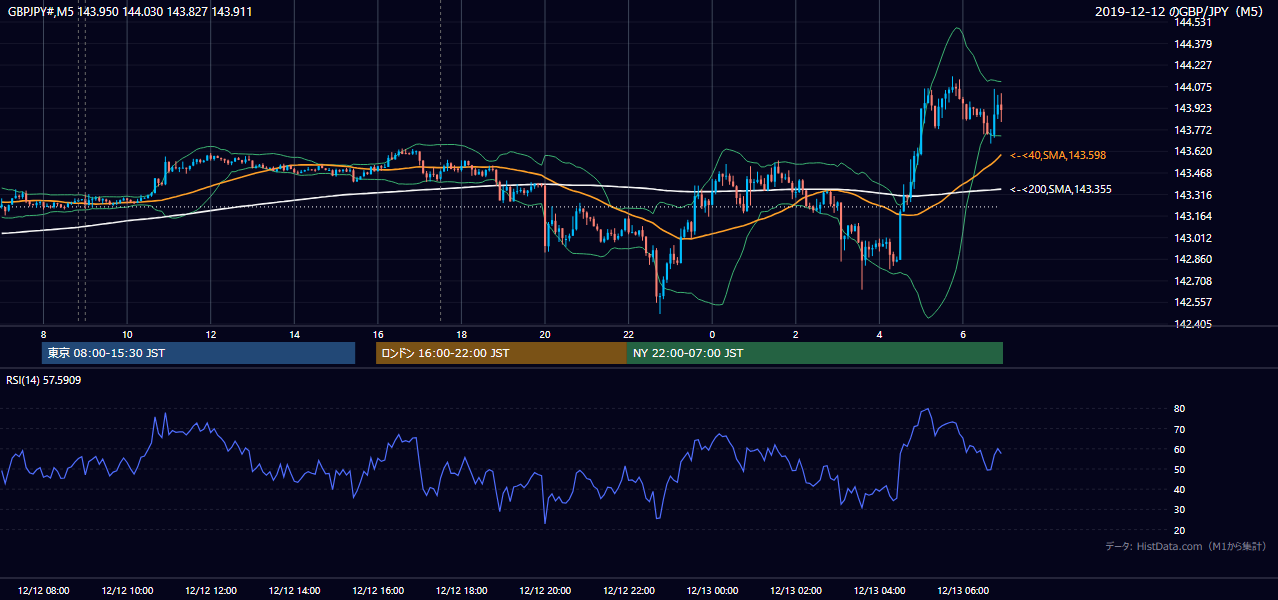
Task: Click price axis label 144.379
Action: tap(1194, 44)
